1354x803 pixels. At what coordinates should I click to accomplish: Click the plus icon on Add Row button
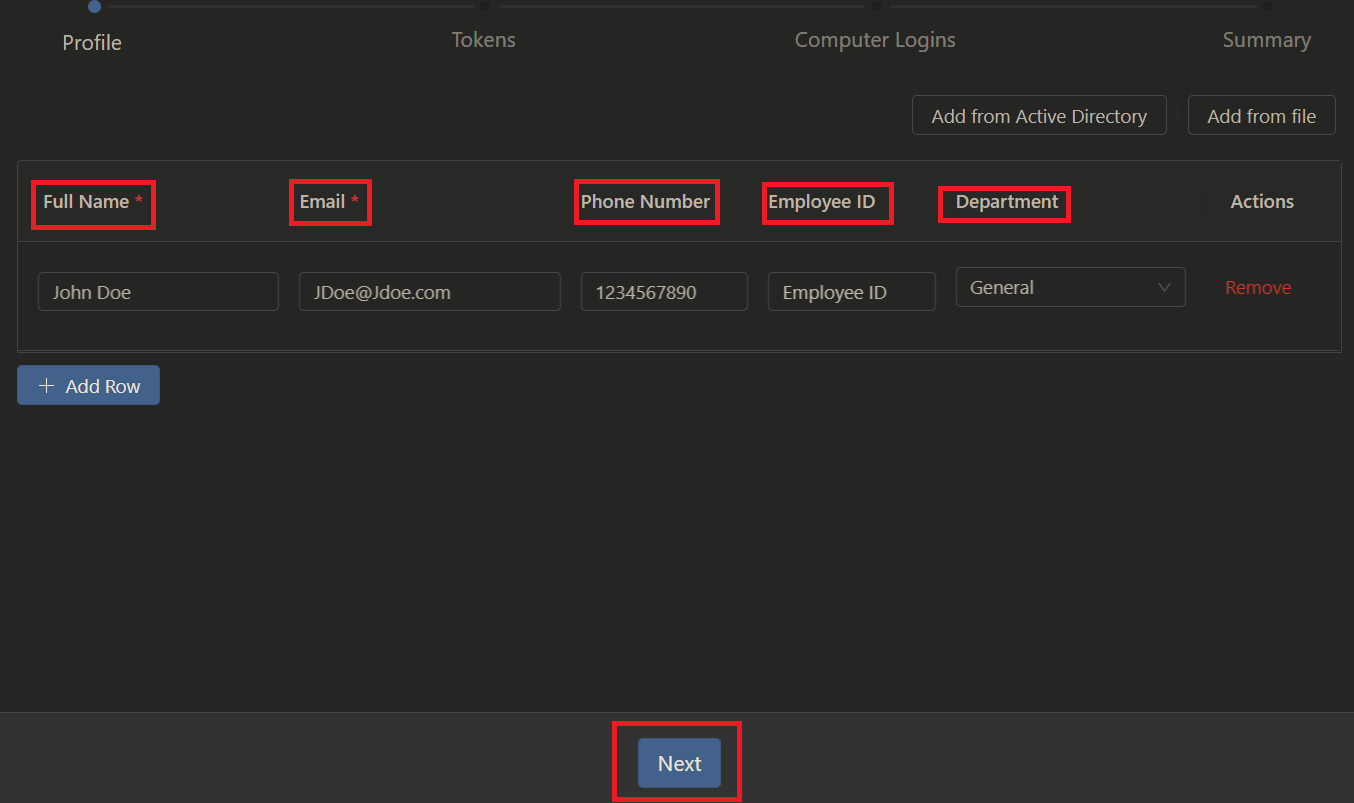pos(46,385)
